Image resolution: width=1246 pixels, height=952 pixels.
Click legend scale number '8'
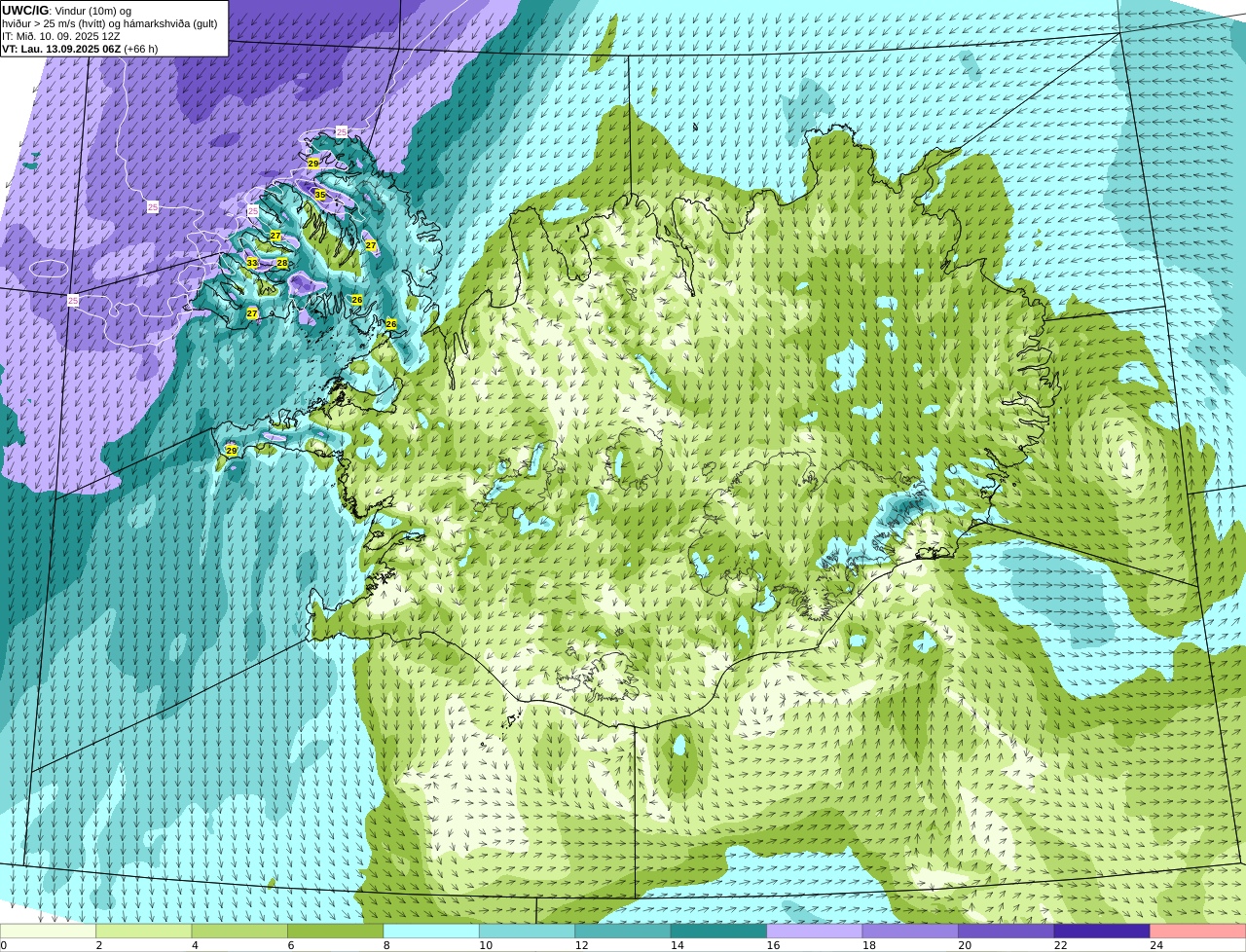click(385, 945)
